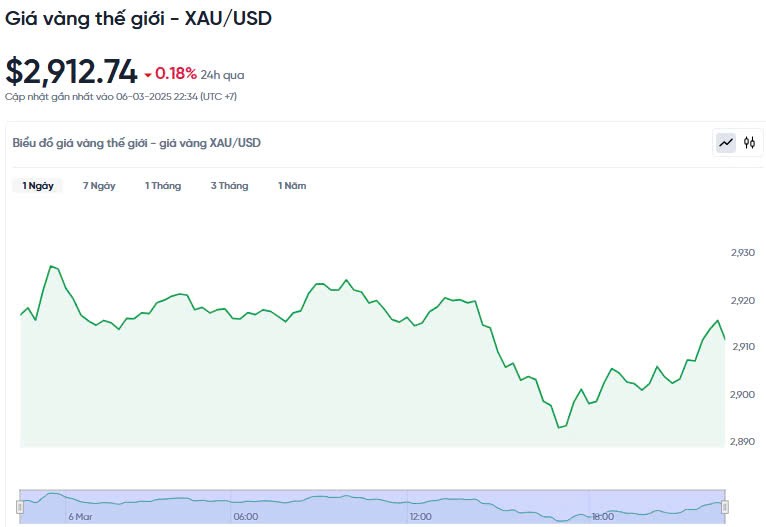Switch to the candlestick chart icon

(749, 143)
